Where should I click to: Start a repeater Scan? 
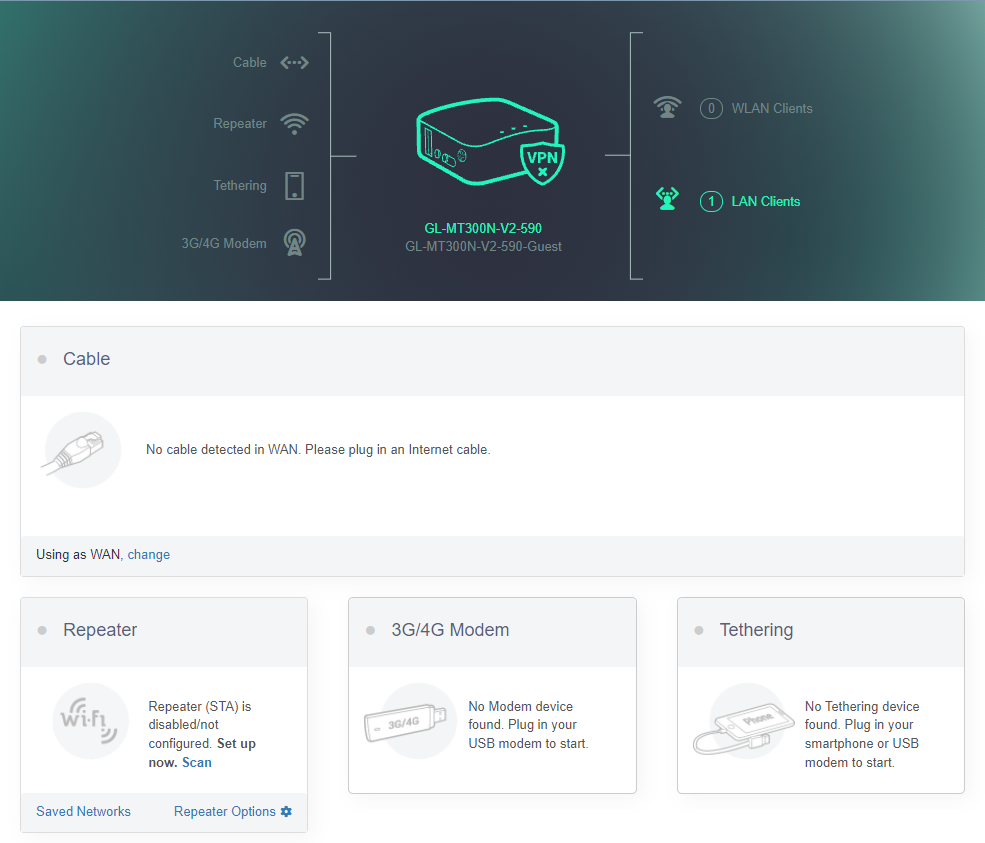[197, 762]
